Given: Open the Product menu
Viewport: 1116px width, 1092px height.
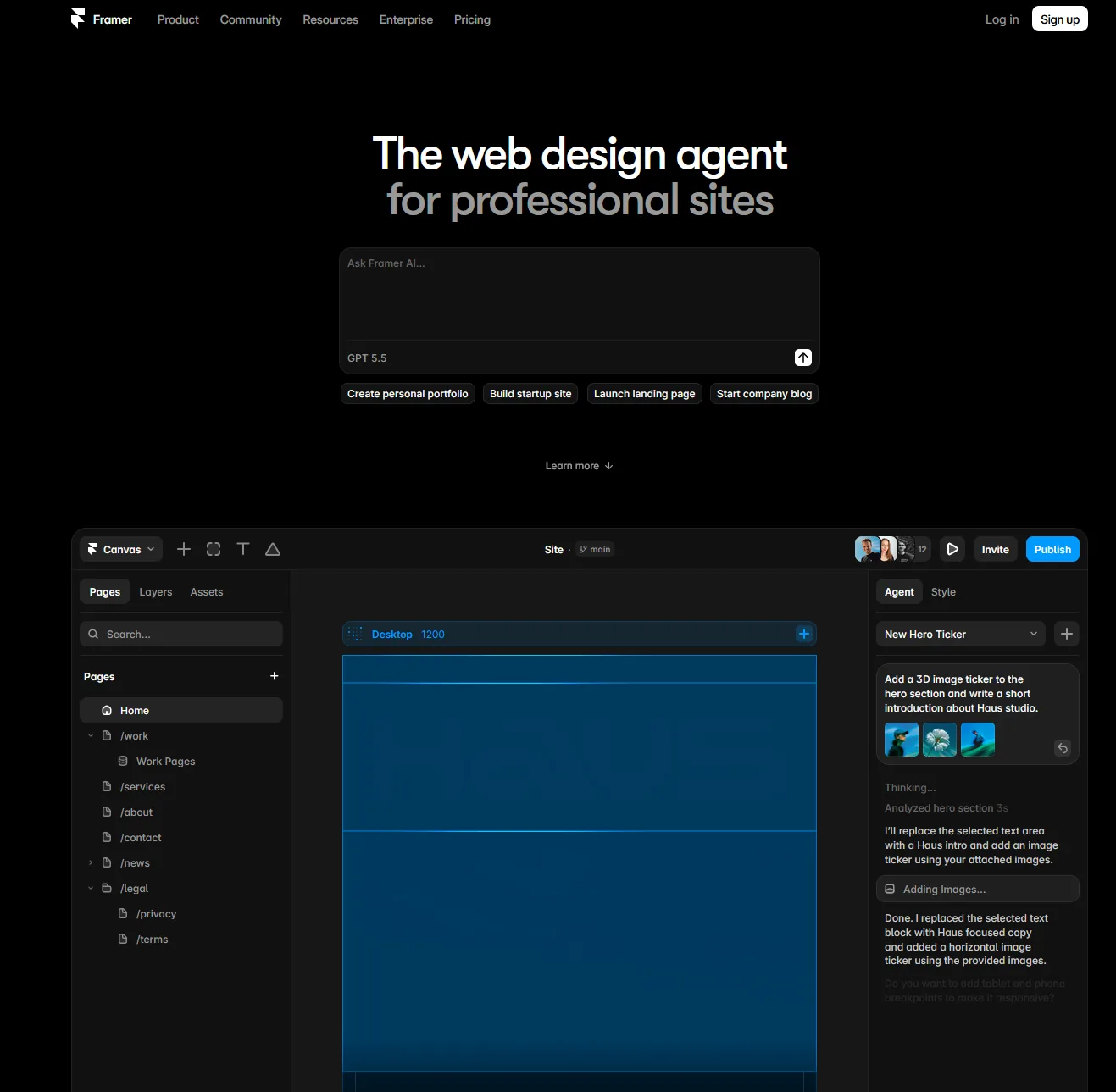Looking at the screenshot, I should click(178, 19).
